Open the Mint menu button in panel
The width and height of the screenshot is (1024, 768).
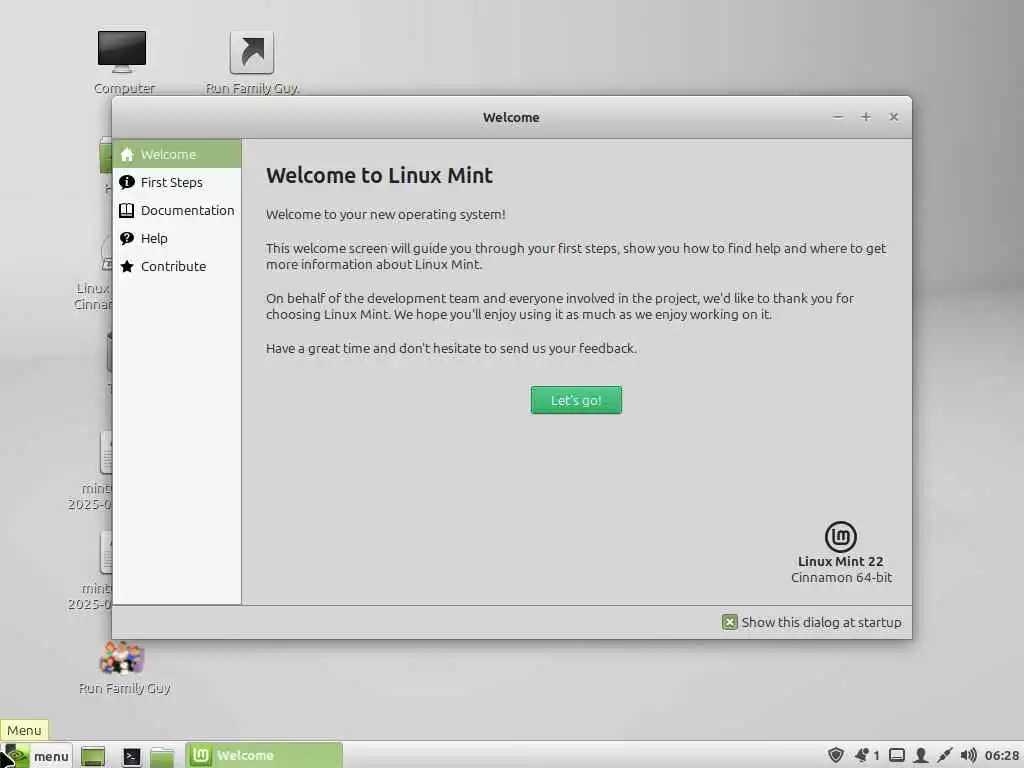click(37, 756)
